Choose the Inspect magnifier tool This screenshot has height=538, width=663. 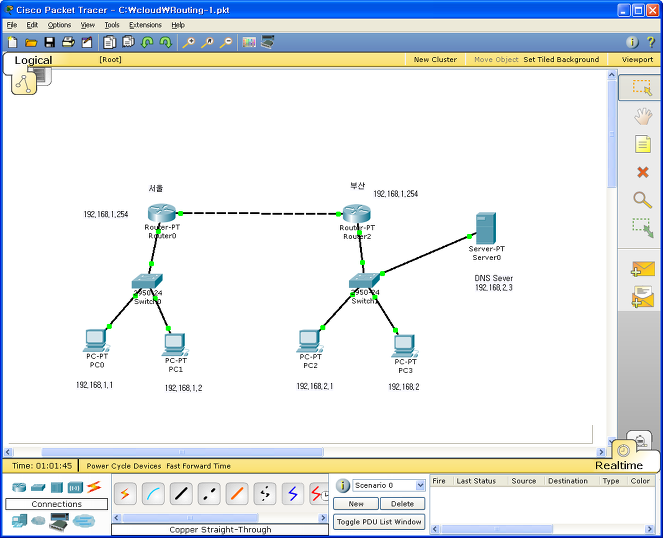point(642,200)
